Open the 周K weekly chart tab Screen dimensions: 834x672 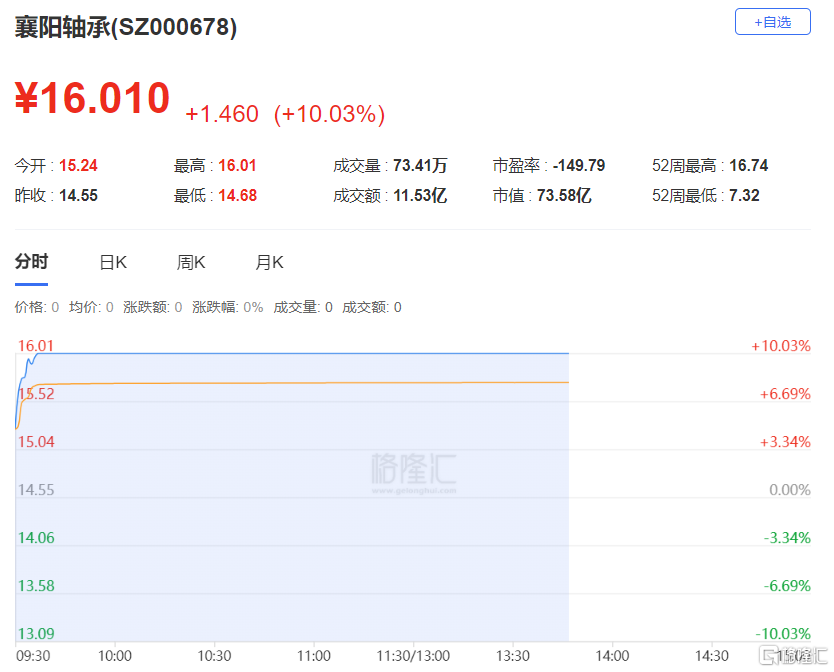pos(191,262)
